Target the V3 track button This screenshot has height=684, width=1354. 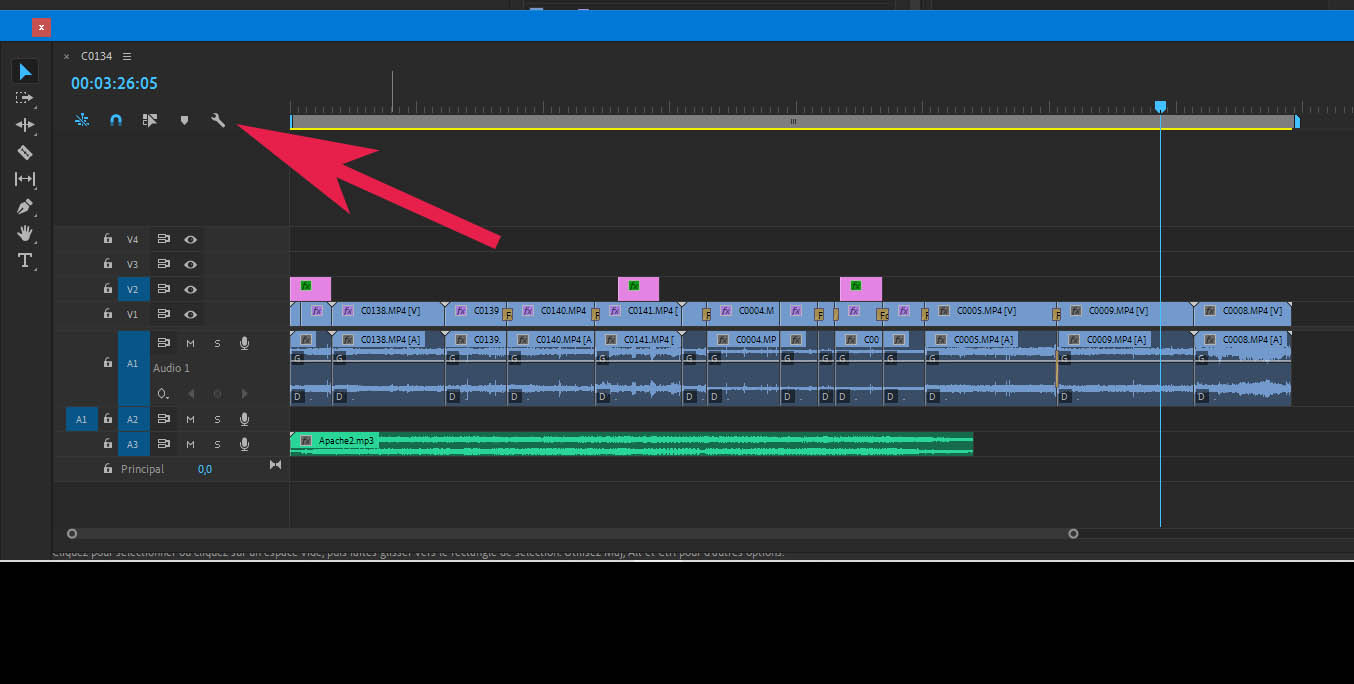coord(133,264)
